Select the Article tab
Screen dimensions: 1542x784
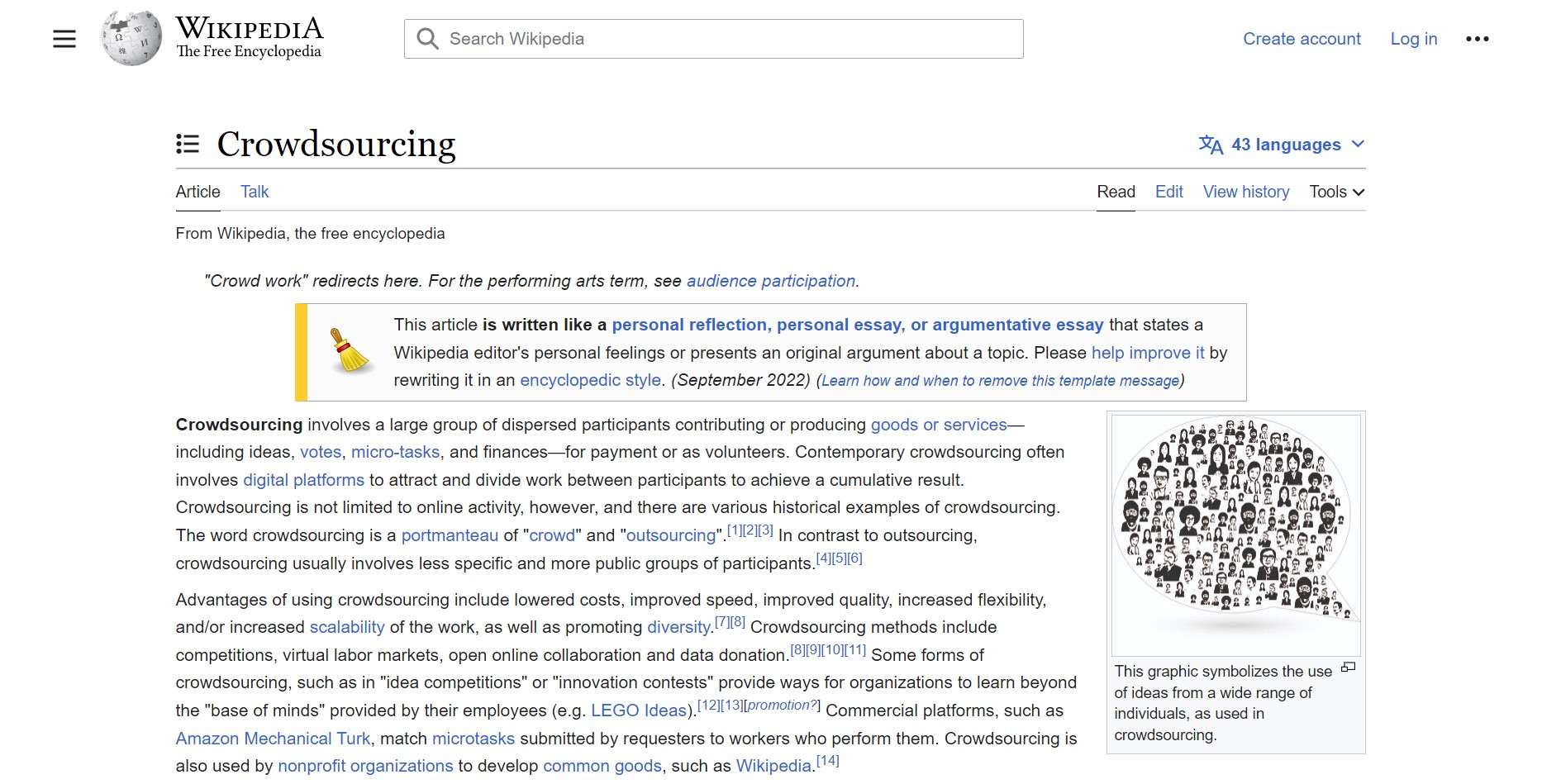coord(198,192)
